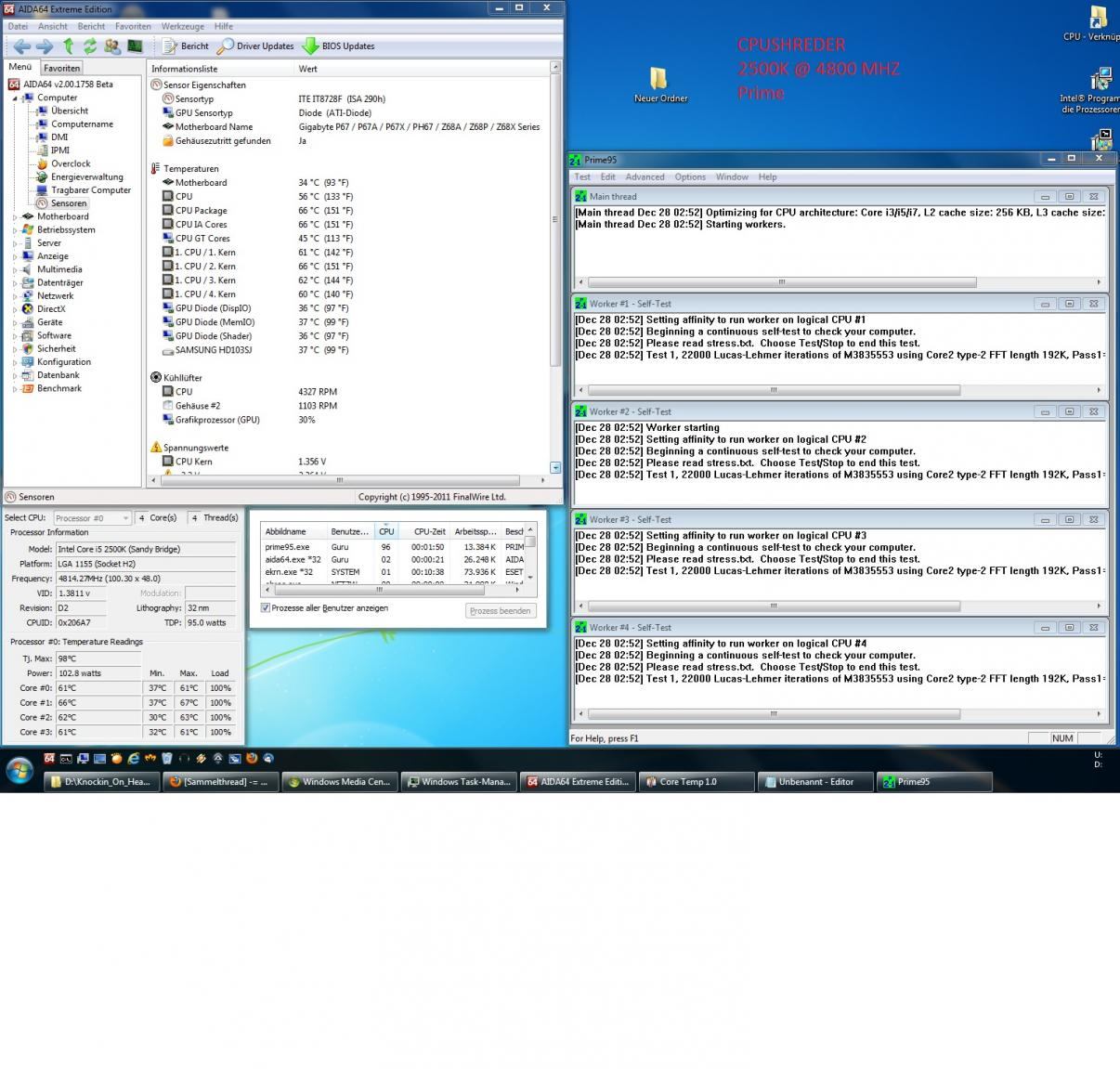1120x1069 pixels.
Task: Expand the Betriebssystem tree node
Action: click(x=15, y=229)
